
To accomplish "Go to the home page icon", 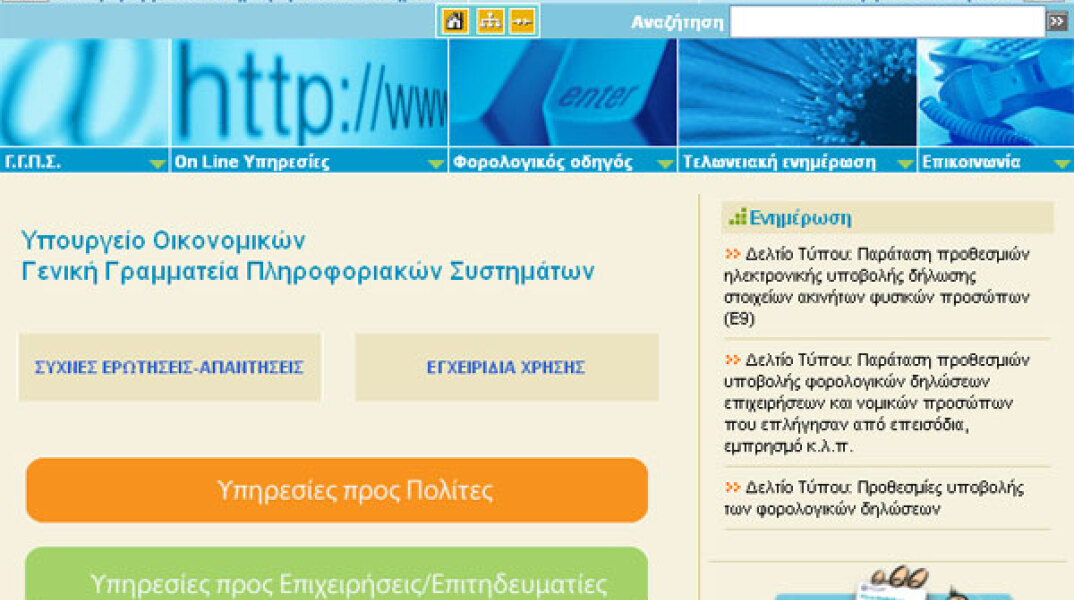I will pos(455,21).
